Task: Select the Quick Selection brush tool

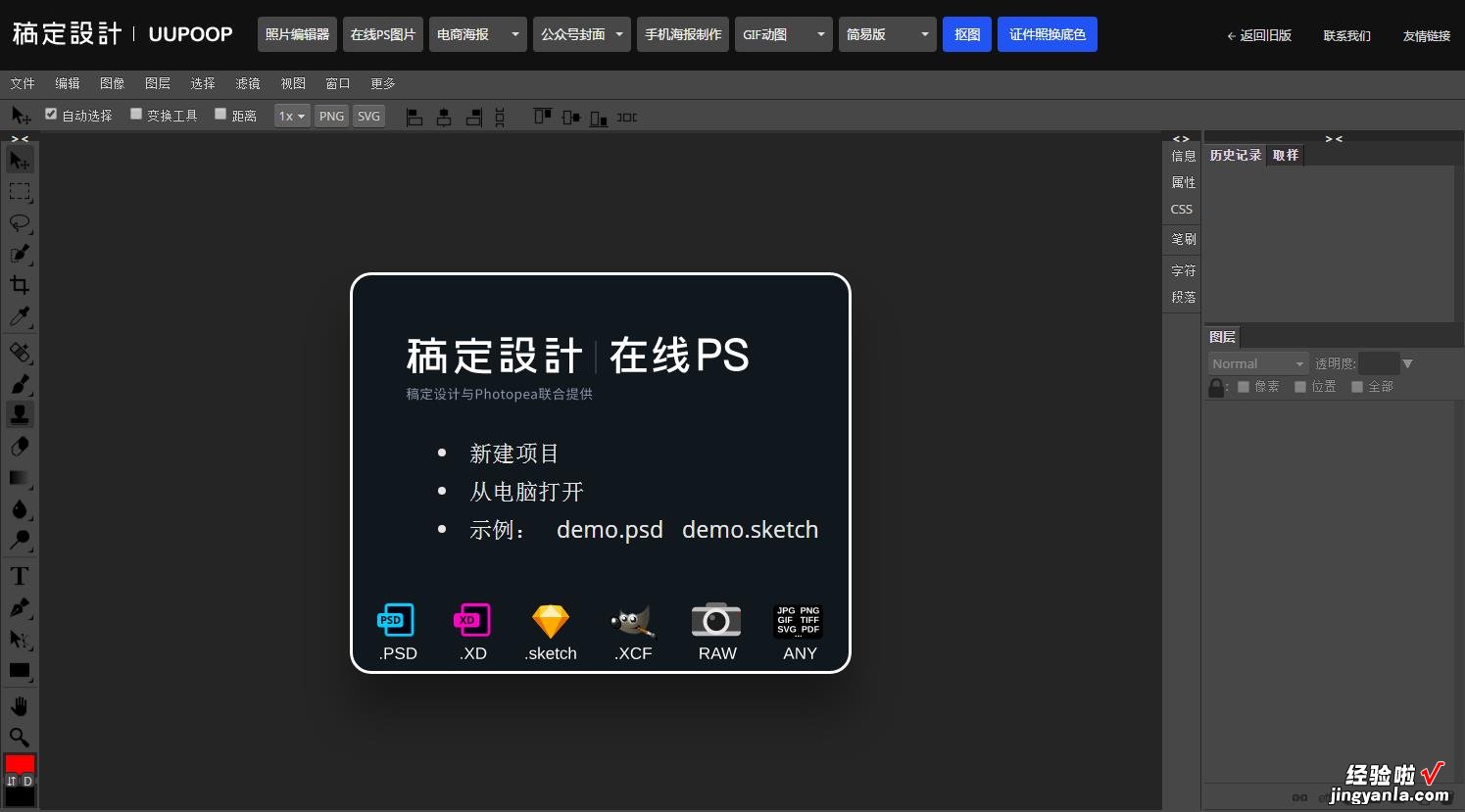Action: (x=20, y=254)
